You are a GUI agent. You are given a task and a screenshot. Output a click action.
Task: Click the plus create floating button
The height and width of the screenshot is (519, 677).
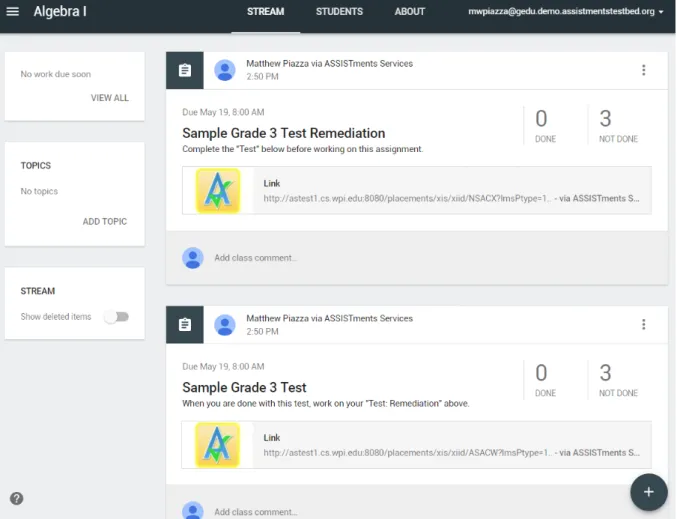click(x=649, y=492)
